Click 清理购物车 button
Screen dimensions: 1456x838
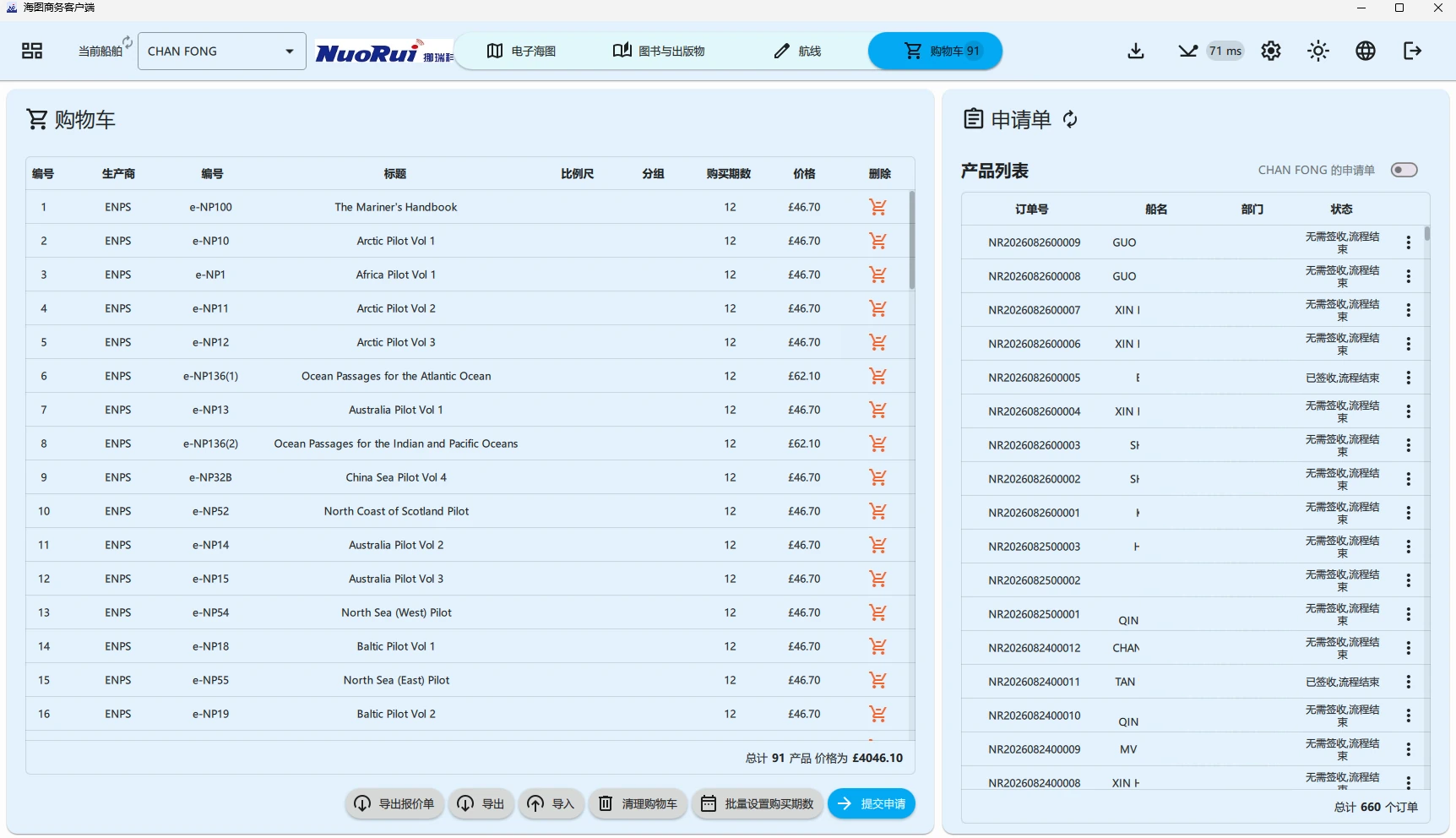tap(638, 803)
